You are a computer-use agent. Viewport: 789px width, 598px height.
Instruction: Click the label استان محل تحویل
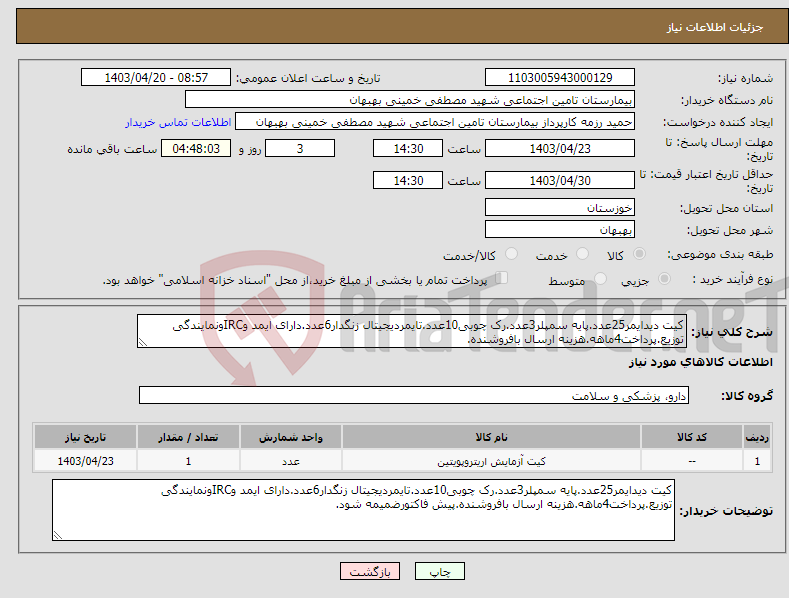[727, 208]
